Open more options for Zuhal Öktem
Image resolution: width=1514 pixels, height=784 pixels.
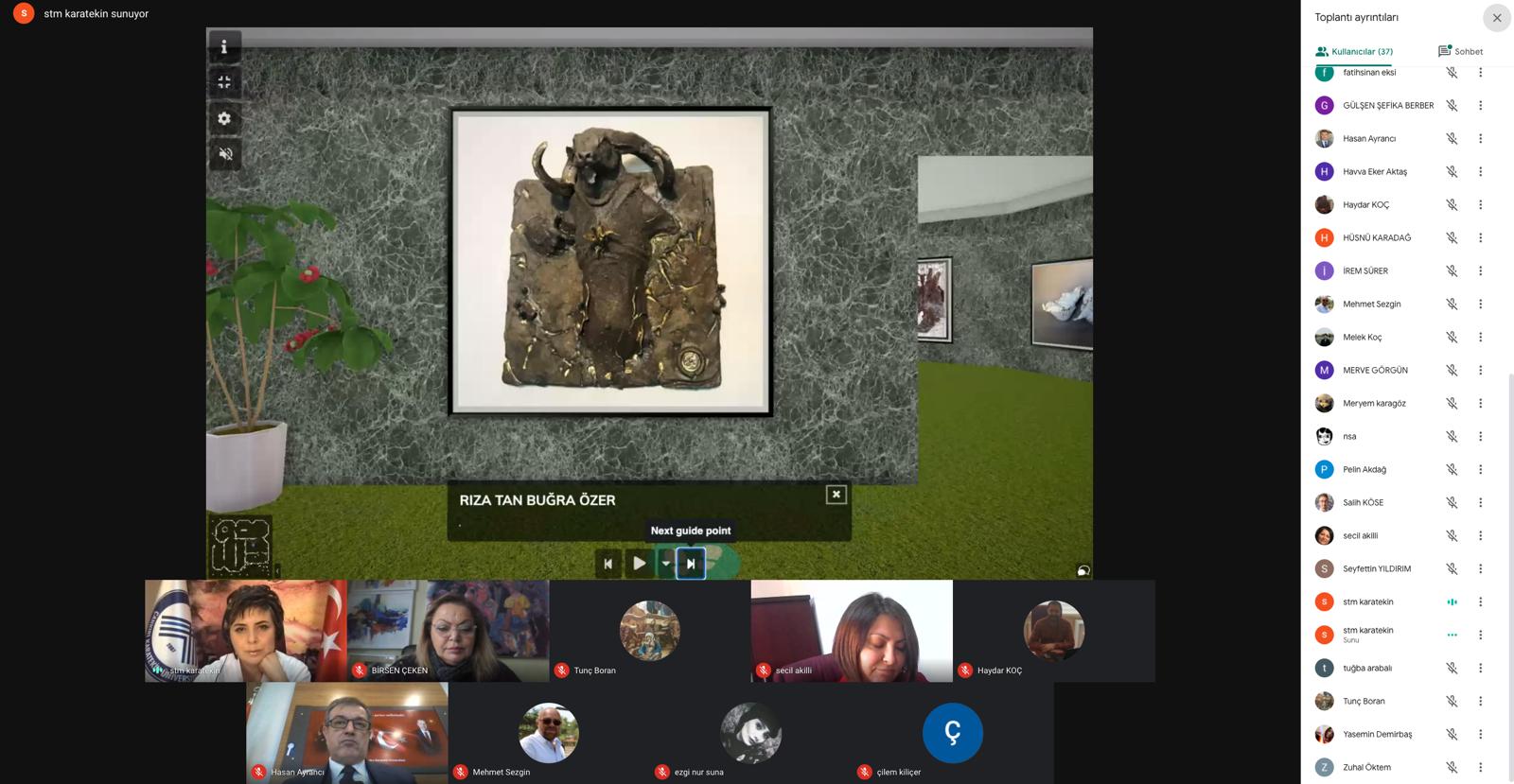1481,768
